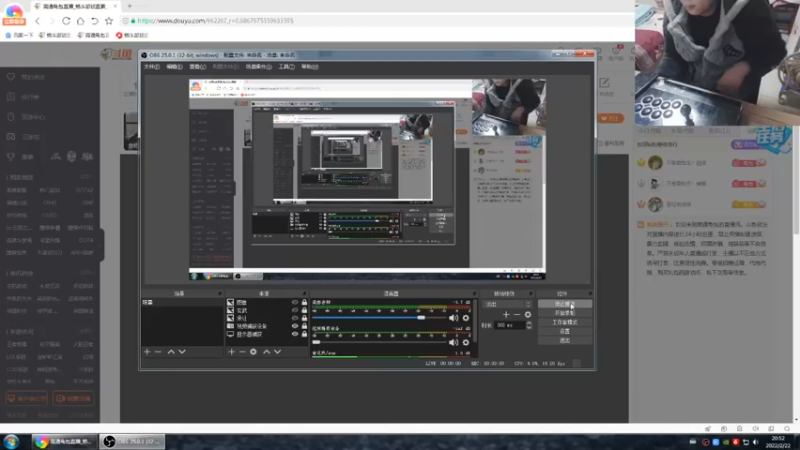The height and width of the screenshot is (450, 800).
Task: Open OBS 设置 from the controls panel
Action: [565, 332]
